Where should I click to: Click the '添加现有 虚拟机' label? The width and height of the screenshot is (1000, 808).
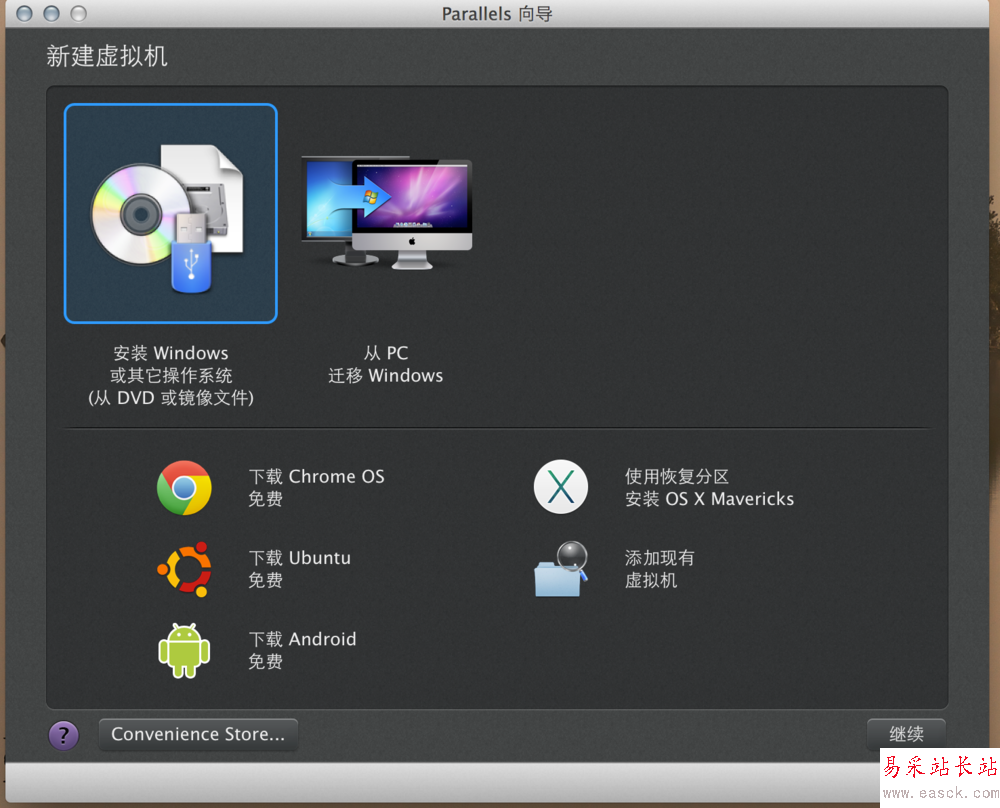[659, 569]
